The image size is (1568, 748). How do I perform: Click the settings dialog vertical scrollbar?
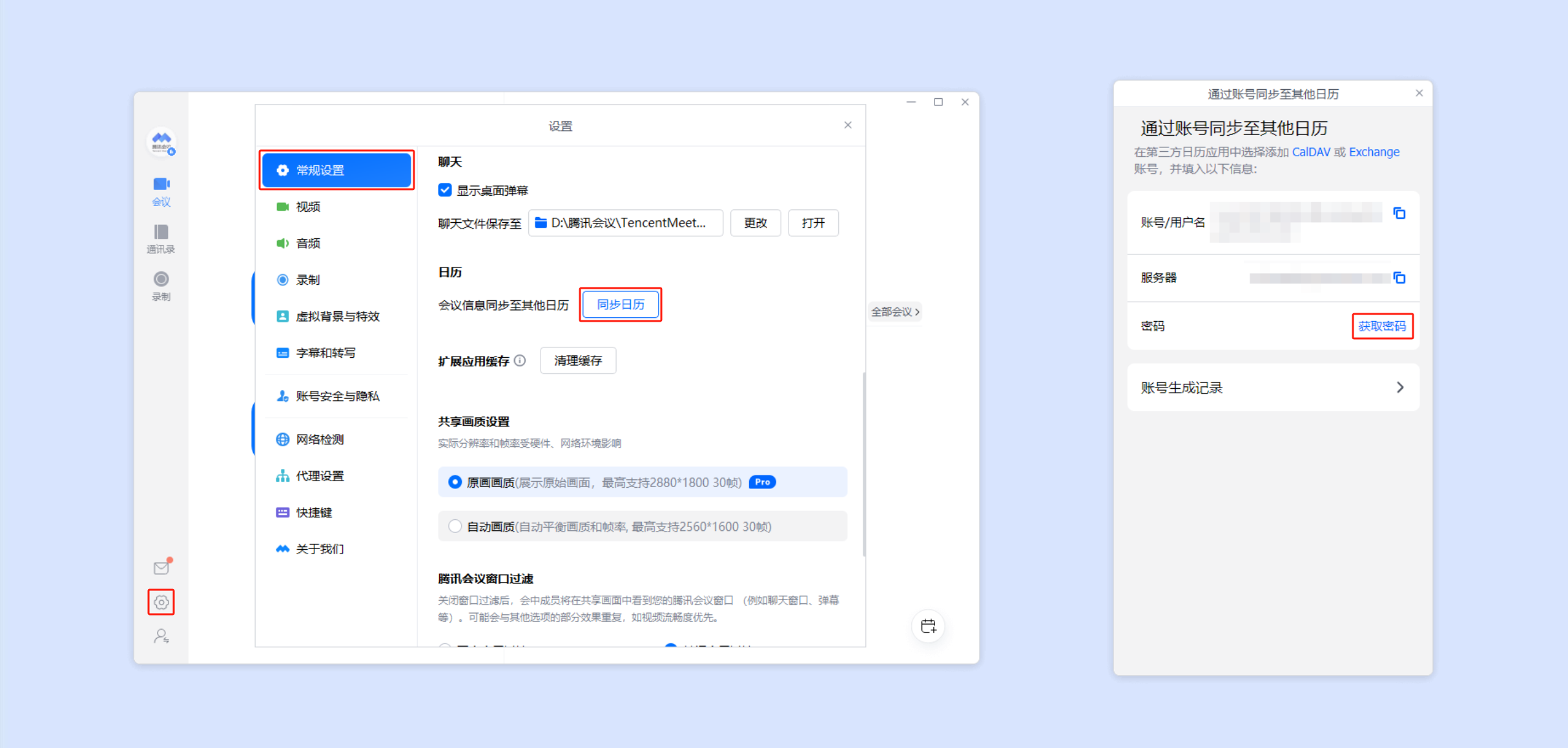pyautogui.click(x=863, y=464)
